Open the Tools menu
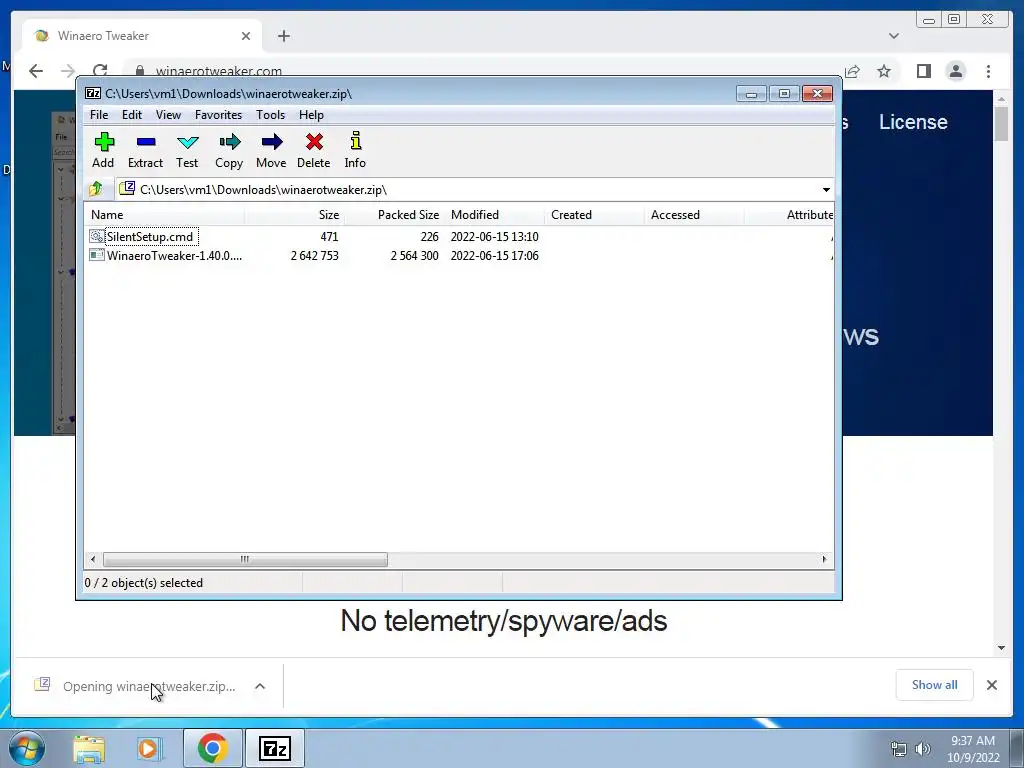The width and height of the screenshot is (1024, 768). [x=270, y=115]
